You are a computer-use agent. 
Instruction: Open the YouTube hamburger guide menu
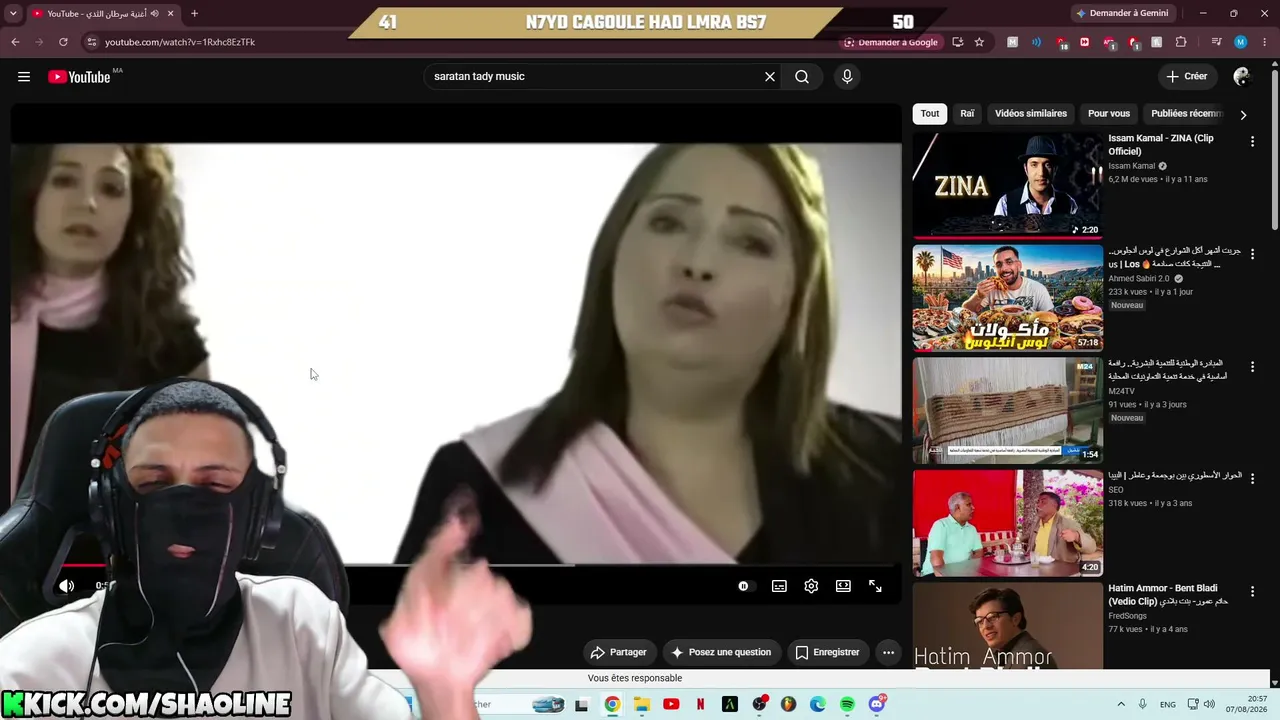coord(24,77)
